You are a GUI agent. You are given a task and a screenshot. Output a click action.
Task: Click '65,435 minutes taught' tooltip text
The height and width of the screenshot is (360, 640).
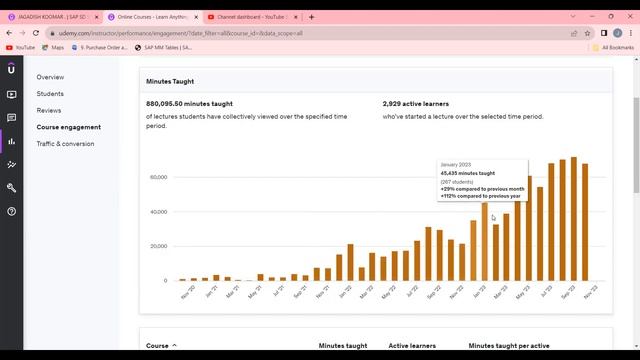(x=468, y=173)
